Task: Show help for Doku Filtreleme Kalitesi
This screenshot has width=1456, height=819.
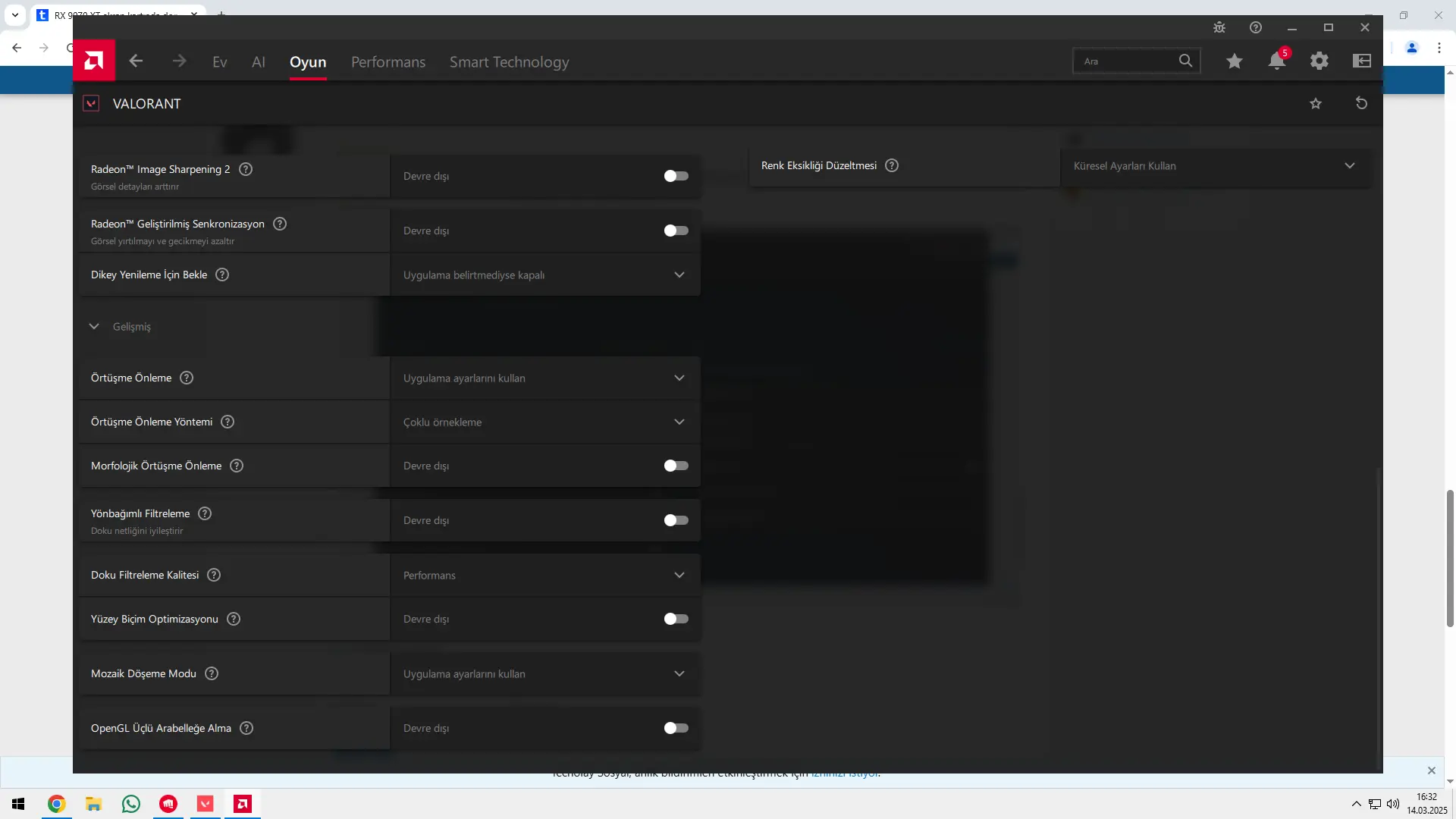Action: click(x=214, y=575)
